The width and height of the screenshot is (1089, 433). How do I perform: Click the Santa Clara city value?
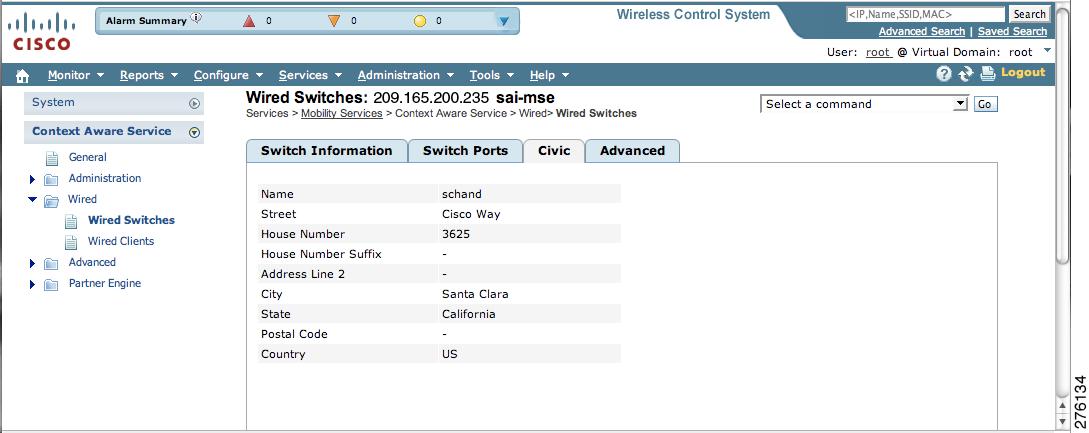click(x=475, y=294)
